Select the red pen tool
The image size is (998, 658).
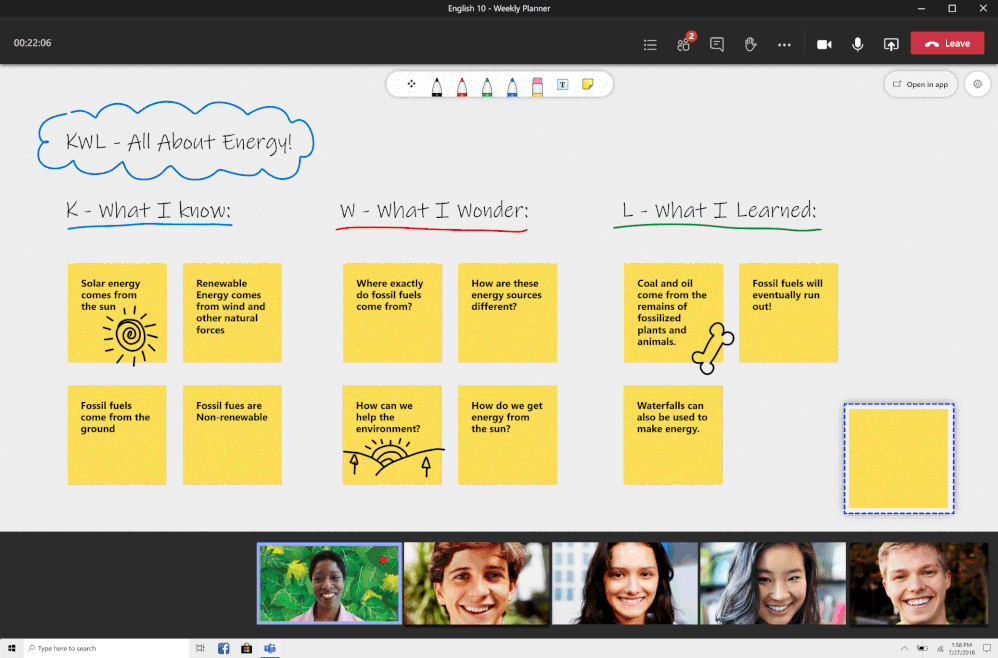point(462,85)
